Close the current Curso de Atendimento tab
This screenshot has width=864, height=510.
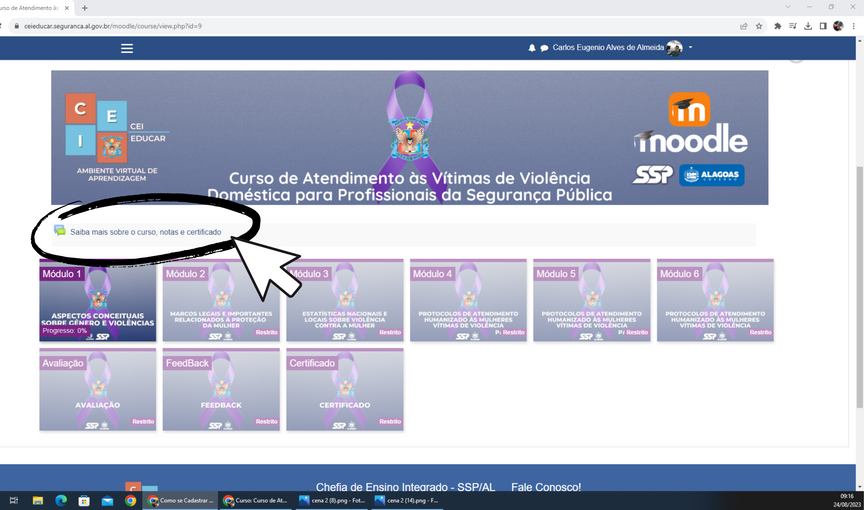(67, 8)
